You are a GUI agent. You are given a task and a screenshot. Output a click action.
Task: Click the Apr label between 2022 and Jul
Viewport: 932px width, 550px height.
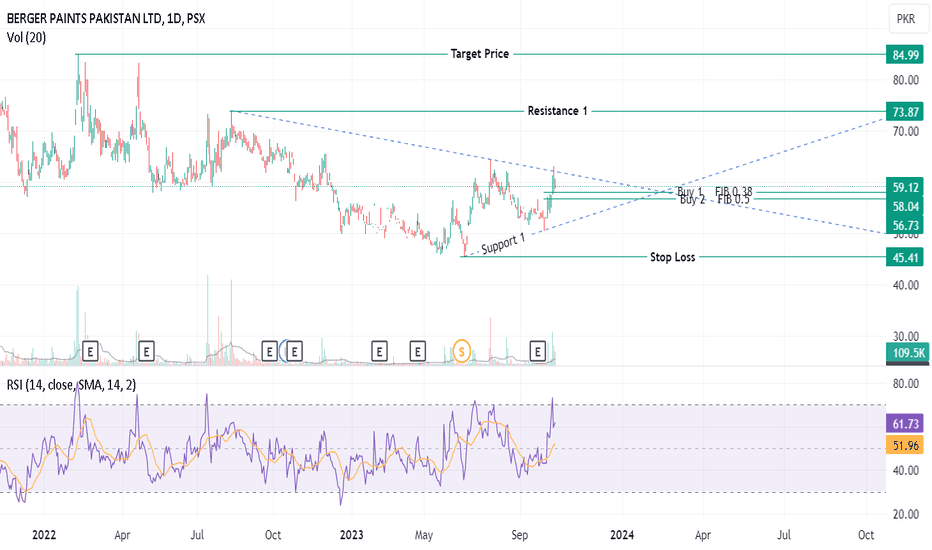click(x=122, y=535)
